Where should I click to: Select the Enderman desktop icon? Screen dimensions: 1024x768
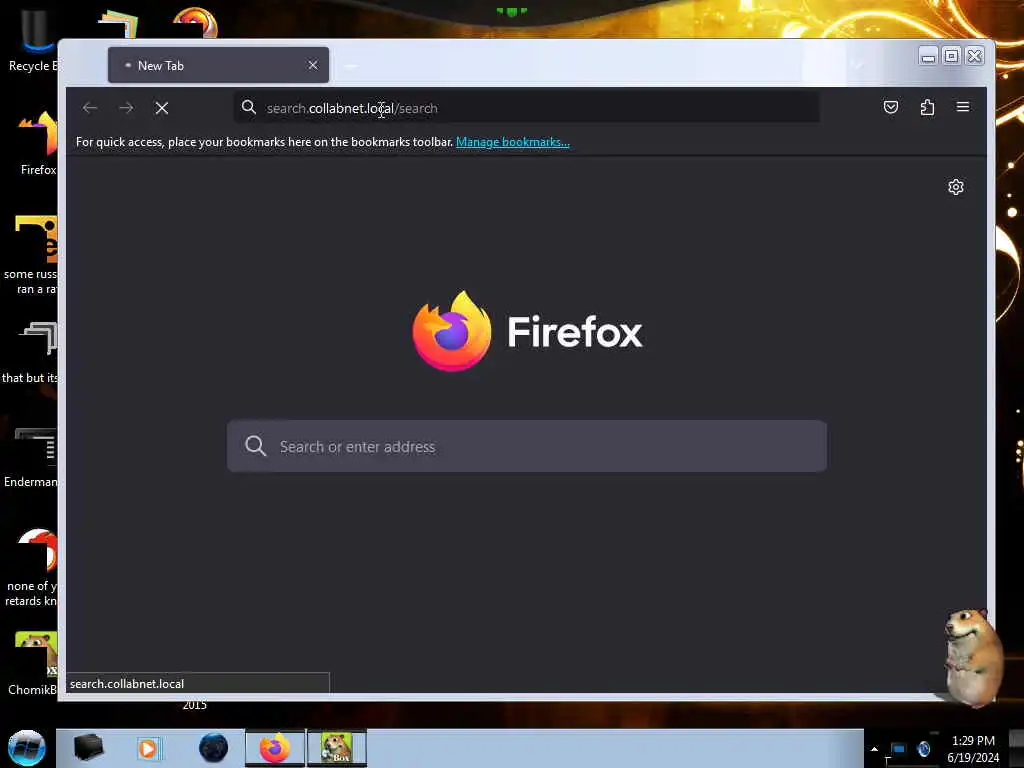[31, 457]
